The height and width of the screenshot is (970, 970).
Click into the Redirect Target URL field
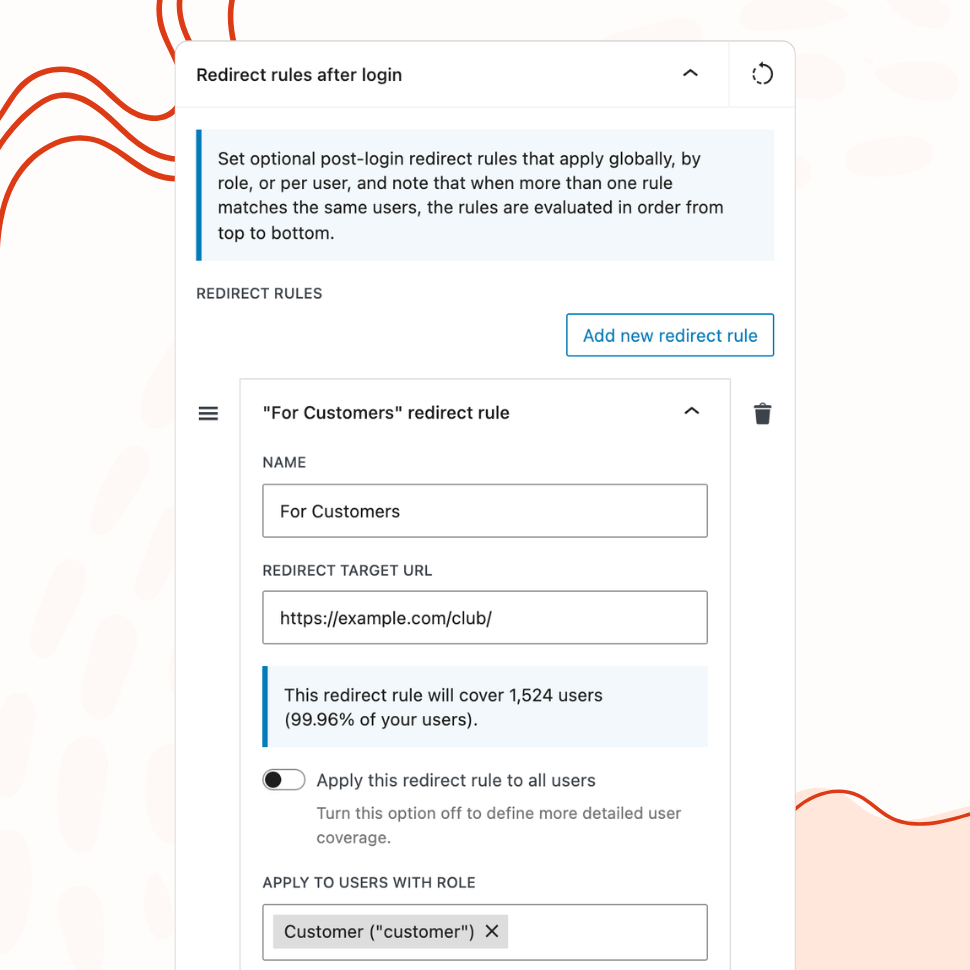coord(484,618)
